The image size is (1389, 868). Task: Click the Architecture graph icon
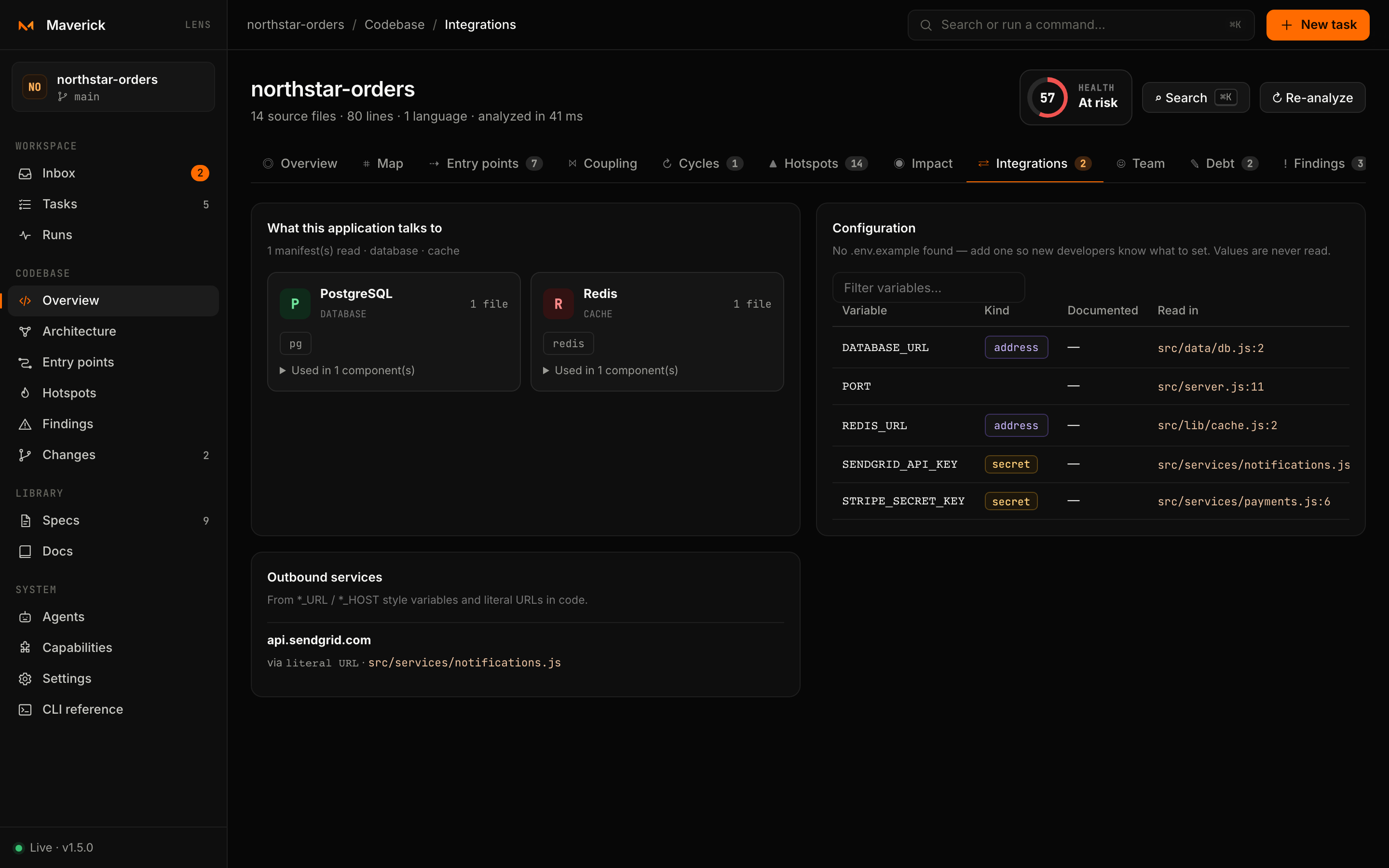pyautogui.click(x=25, y=332)
